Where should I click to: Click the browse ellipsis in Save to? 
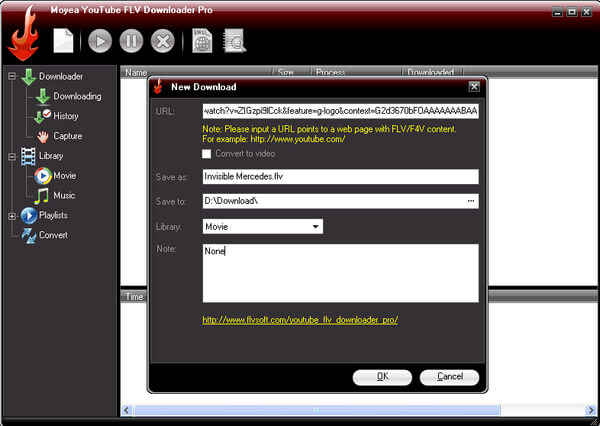(x=470, y=202)
